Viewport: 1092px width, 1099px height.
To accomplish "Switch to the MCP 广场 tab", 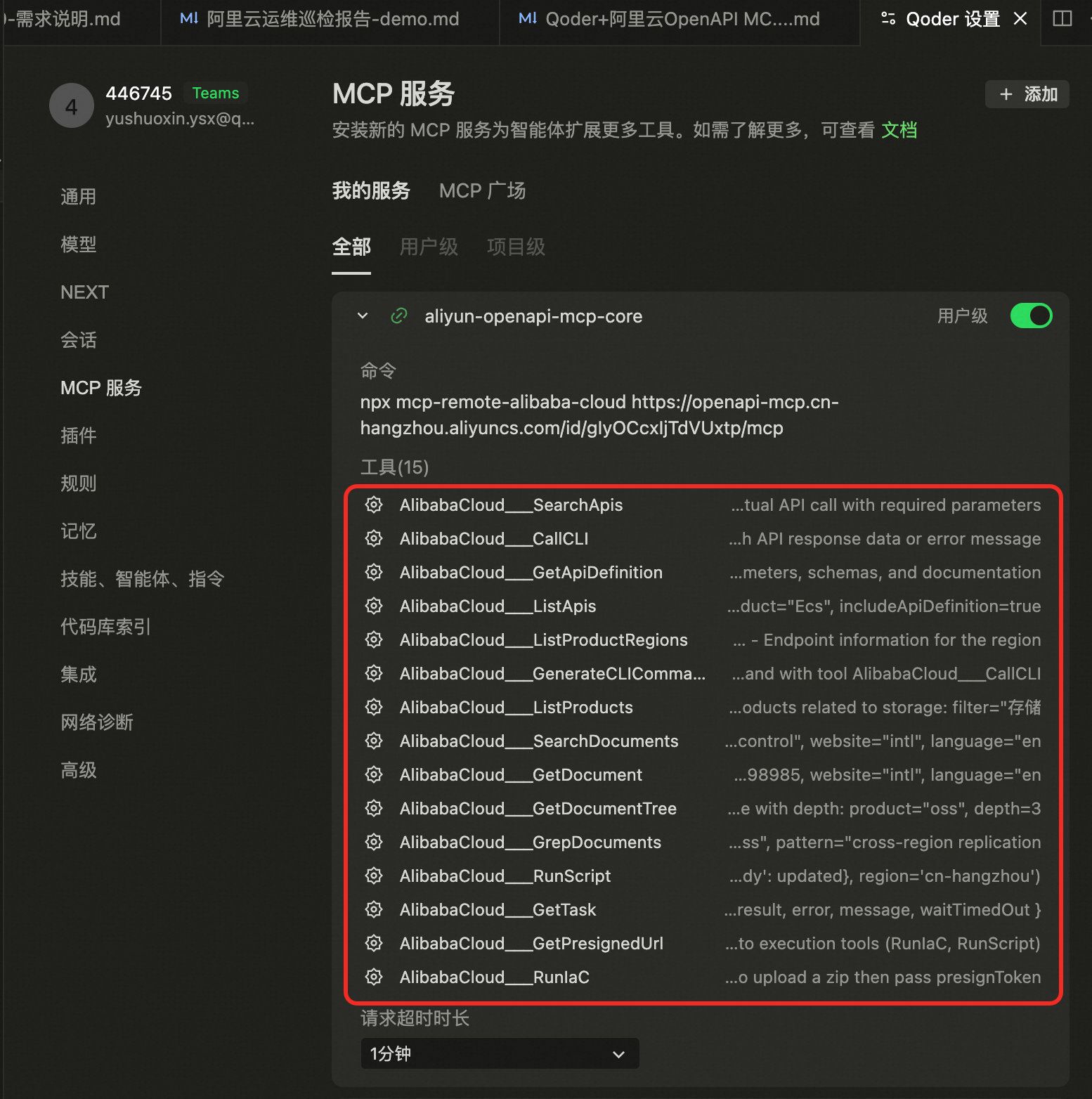I will (x=482, y=190).
